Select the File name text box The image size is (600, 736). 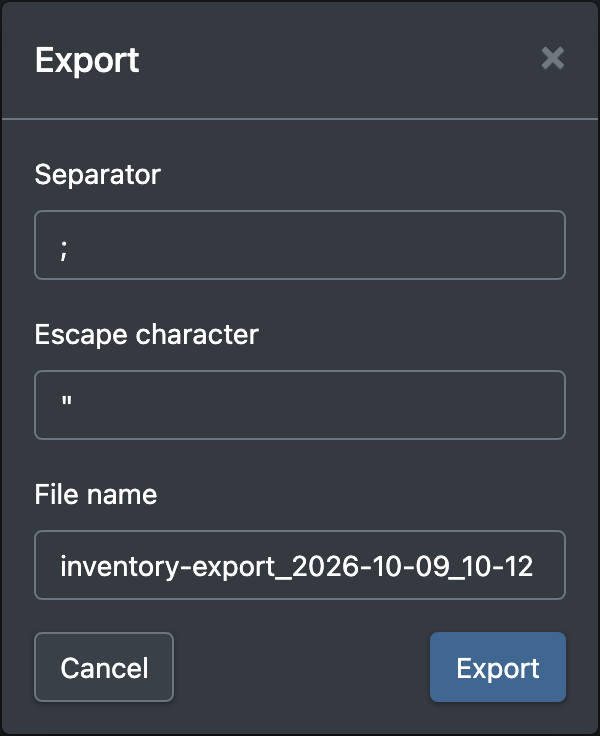300,565
